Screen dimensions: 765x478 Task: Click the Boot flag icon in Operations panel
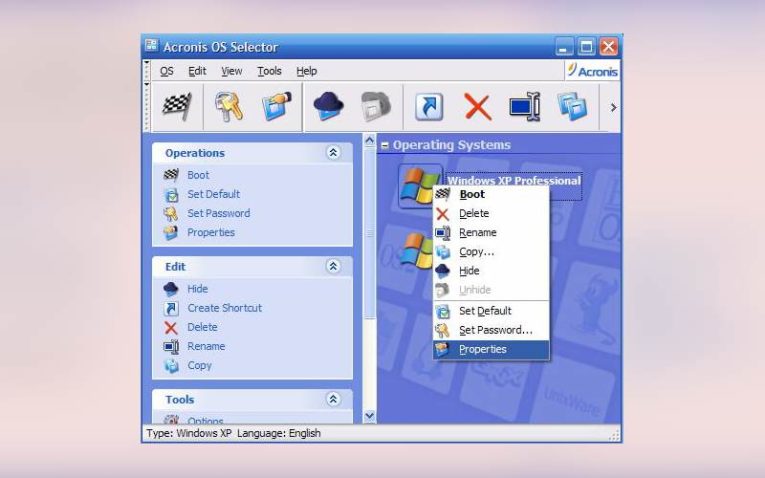(171, 175)
